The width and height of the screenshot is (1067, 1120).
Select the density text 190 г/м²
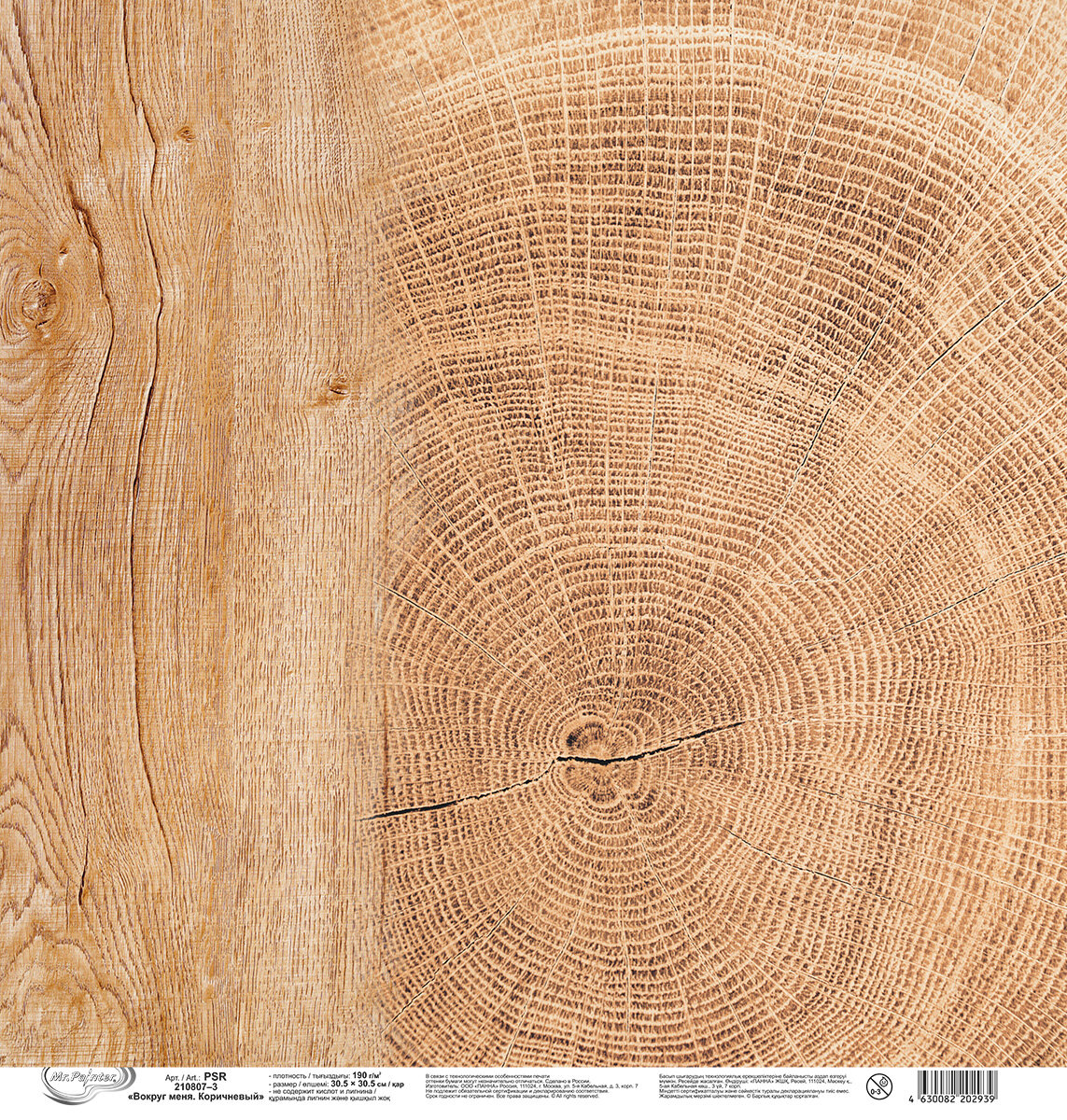(x=366, y=1076)
